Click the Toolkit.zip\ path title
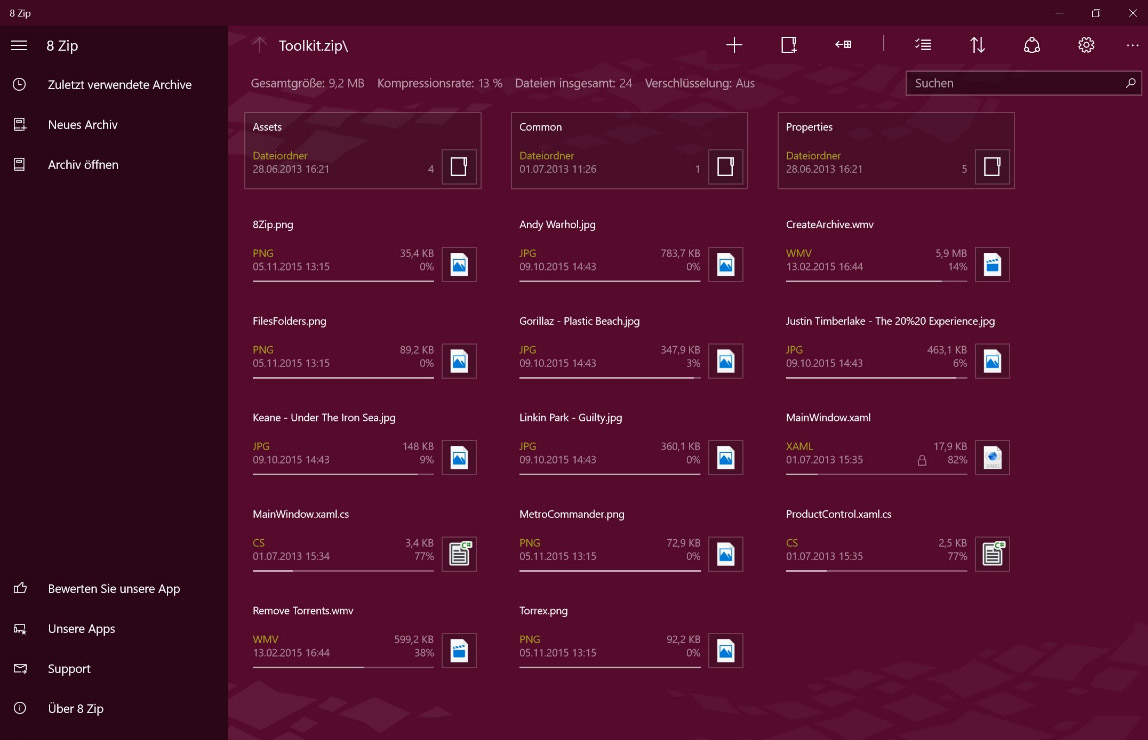This screenshot has height=740, width=1148. [x=313, y=45]
